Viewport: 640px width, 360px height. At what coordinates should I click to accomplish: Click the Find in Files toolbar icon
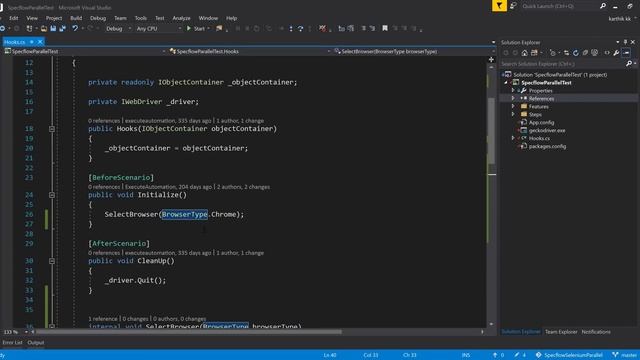(x=219, y=29)
